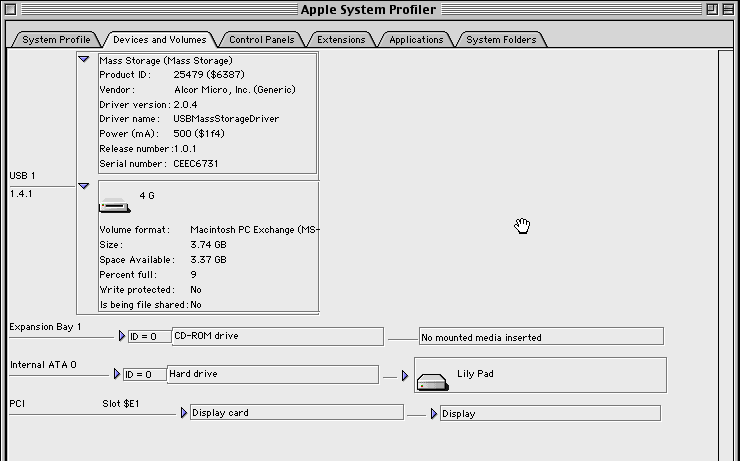Click vendor Alcor Micro, Inc. (Generic)

[x=235, y=90]
